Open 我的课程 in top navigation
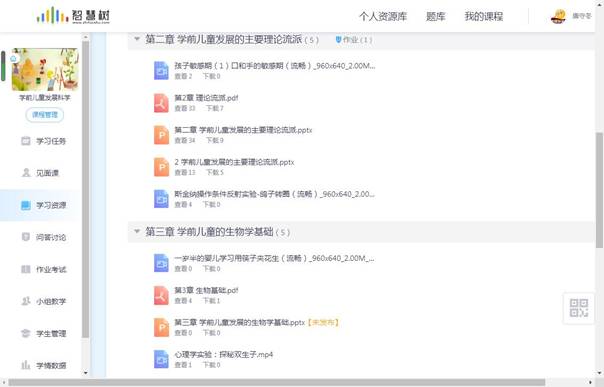 click(484, 17)
